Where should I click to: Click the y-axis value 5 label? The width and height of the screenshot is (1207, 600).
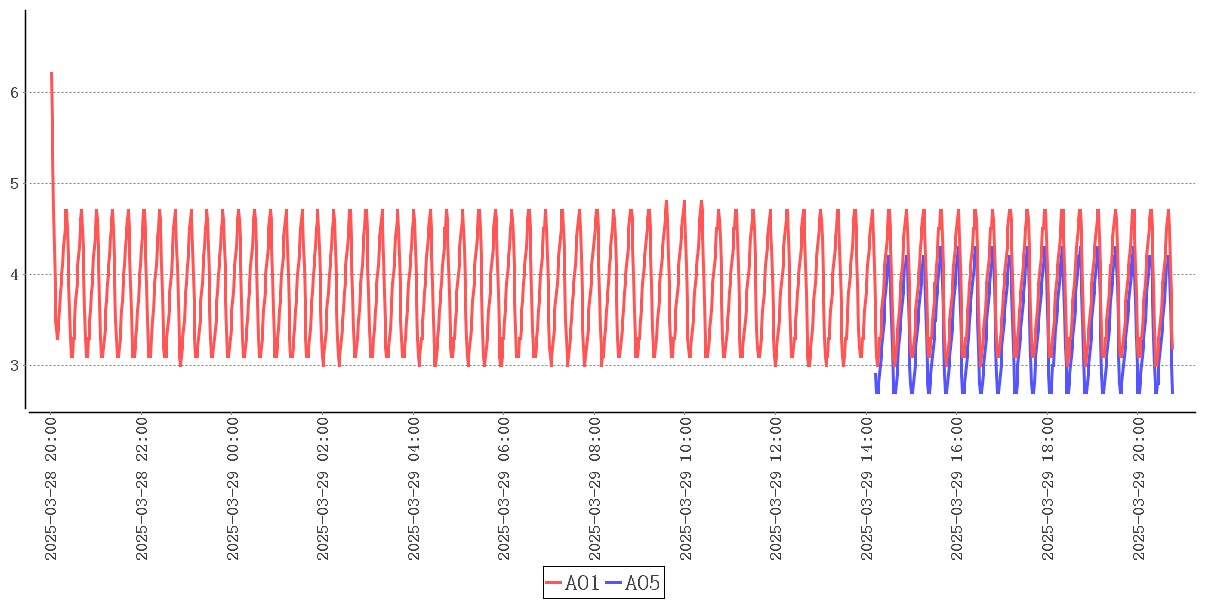click(x=14, y=184)
